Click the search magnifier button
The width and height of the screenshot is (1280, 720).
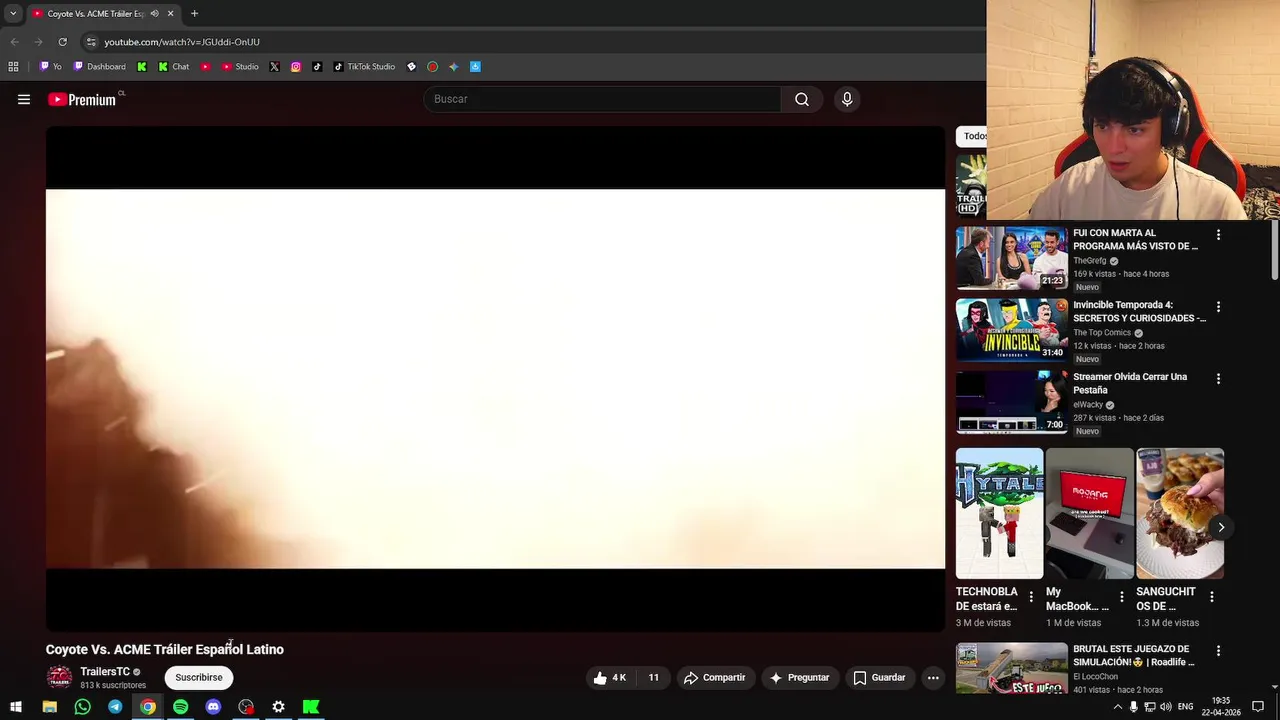802,99
